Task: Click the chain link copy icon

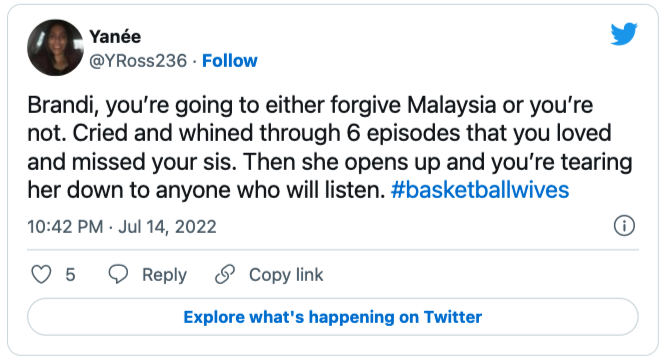Action: pyautogui.click(x=225, y=274)
